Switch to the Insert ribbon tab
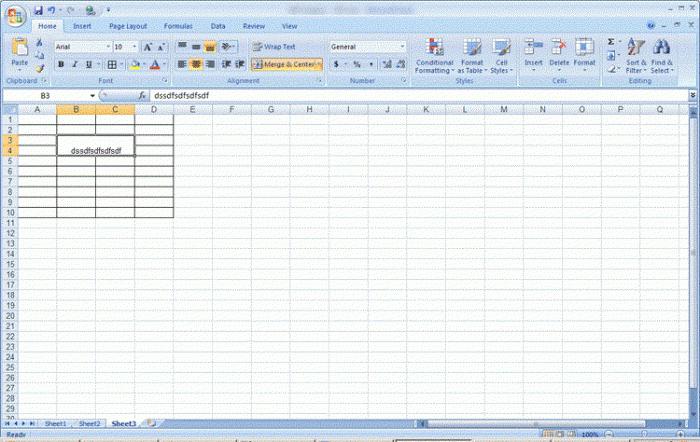Image resolution: width=700 pixels, height=442 pixels. click(x=82, y=26)
